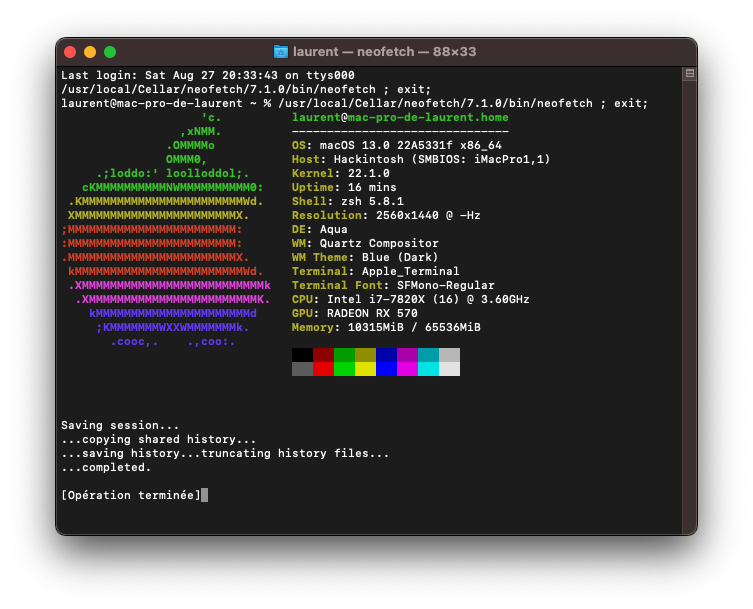The image size is (753, 609).
Task: Click the '[Opération terminée]' text
Action: pos(131,495)
